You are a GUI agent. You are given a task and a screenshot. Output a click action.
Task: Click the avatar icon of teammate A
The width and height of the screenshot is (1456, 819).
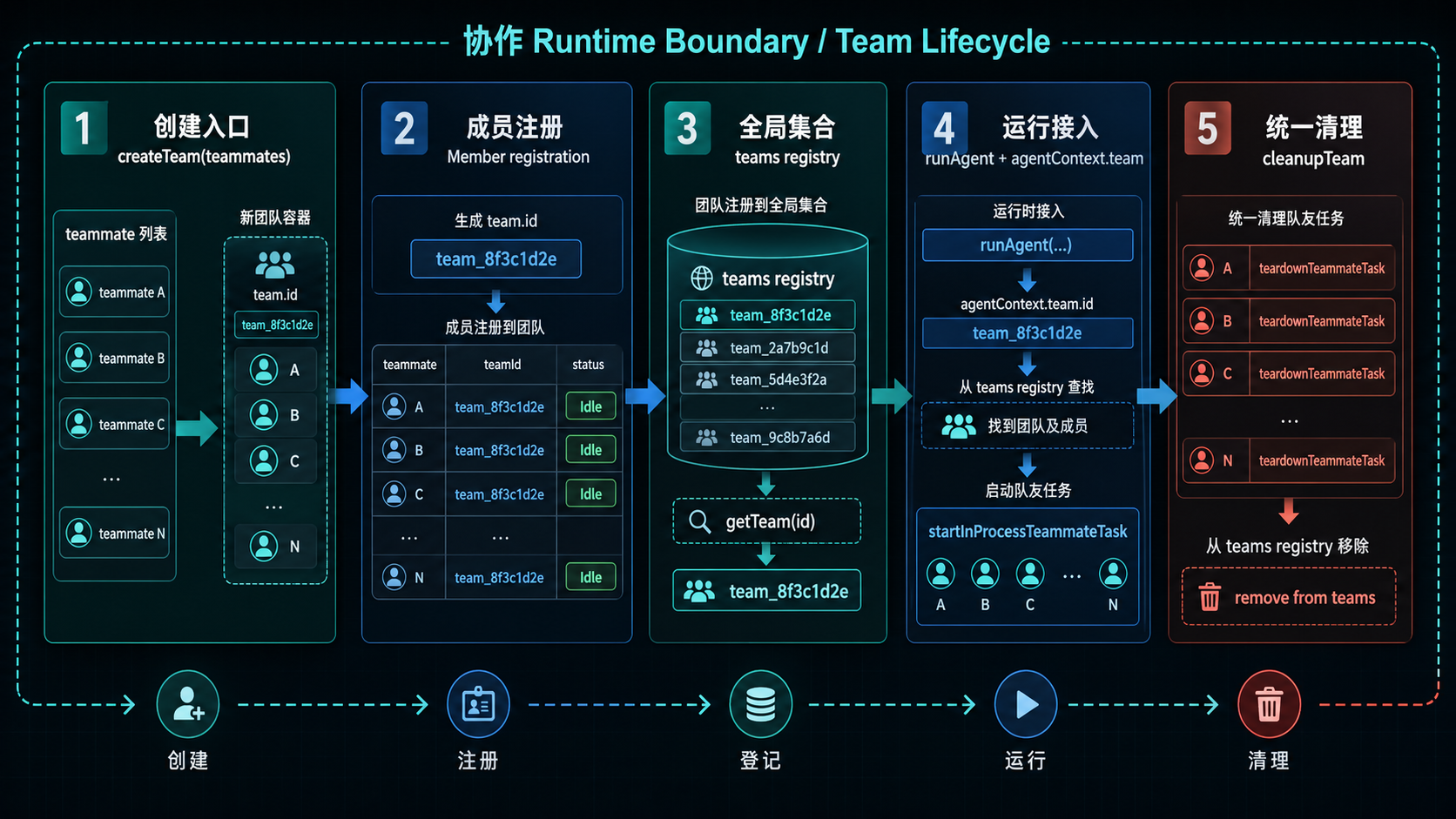(x=79, y=292)
